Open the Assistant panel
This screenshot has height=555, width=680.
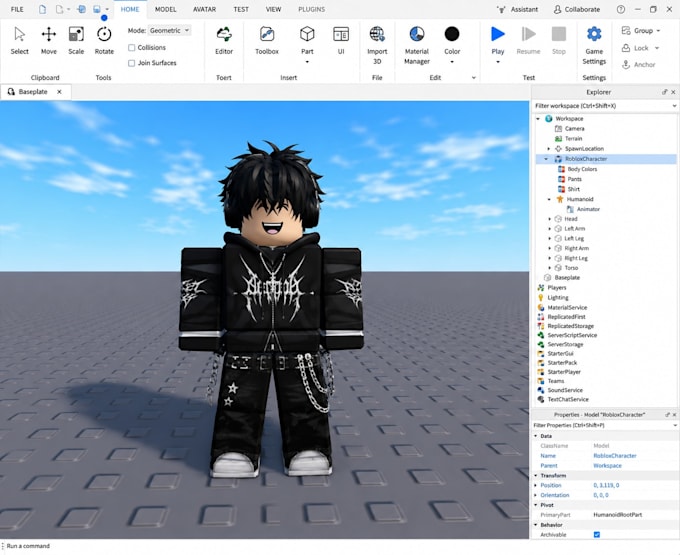517,9
